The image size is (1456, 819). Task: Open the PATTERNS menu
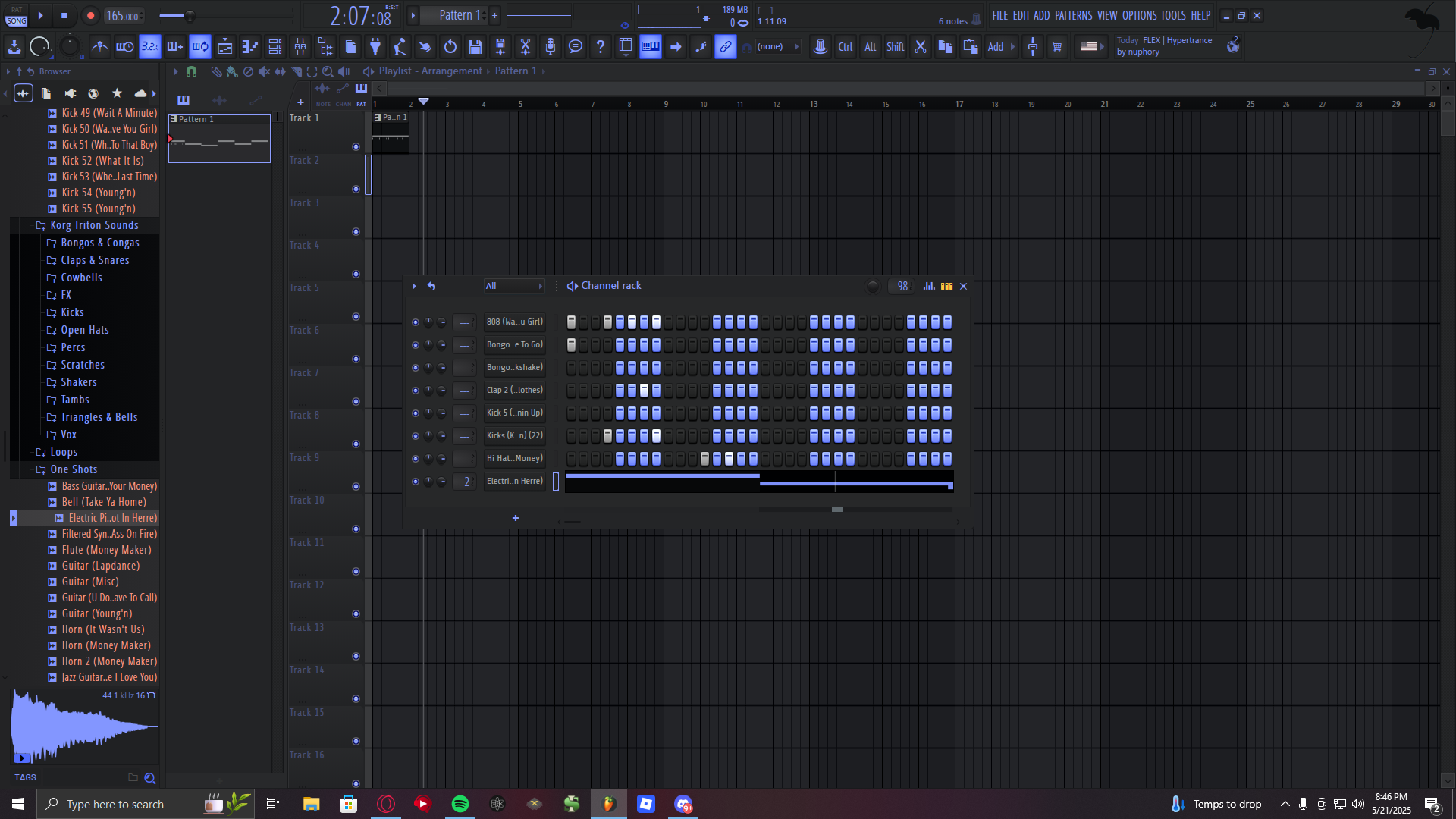coord(1073,15)
